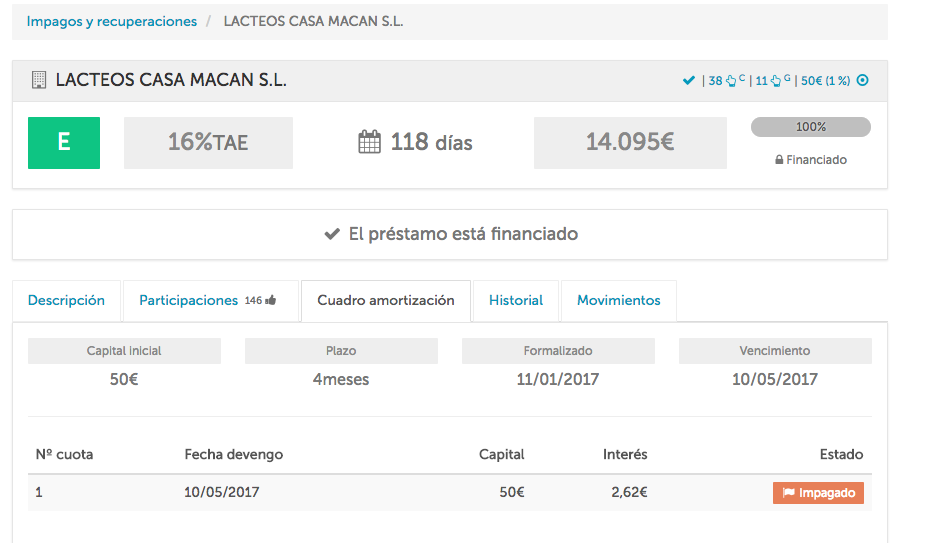Screen dimensions: 935x543
Task: Click the 50€ (1 %) link in header
Action: point(825,81)
